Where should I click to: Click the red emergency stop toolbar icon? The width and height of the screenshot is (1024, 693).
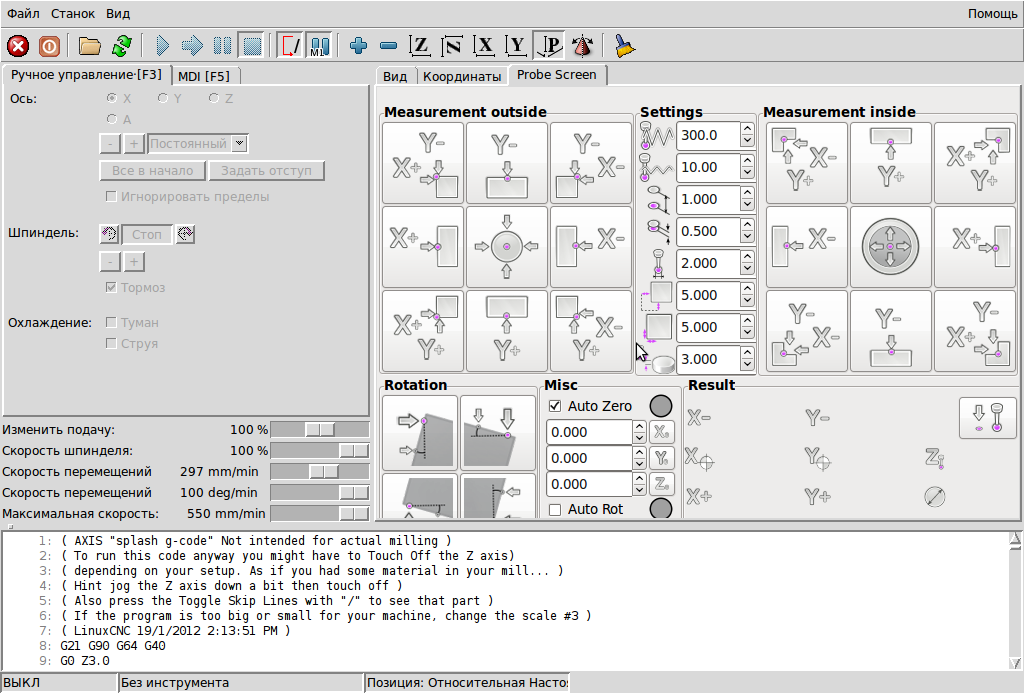pos(18,46)
